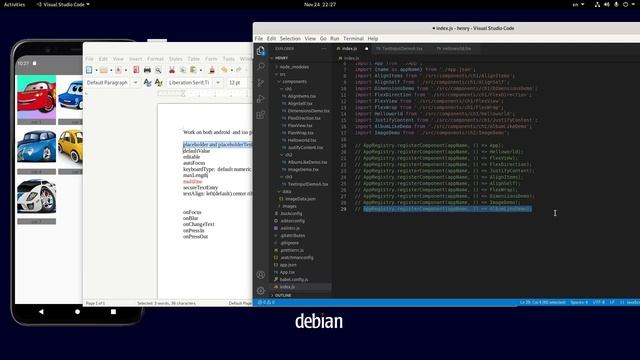640x360 pixels.
Task: Switch to the index.js editor tab
Action: pyautogui.click(x=349, y=49)
